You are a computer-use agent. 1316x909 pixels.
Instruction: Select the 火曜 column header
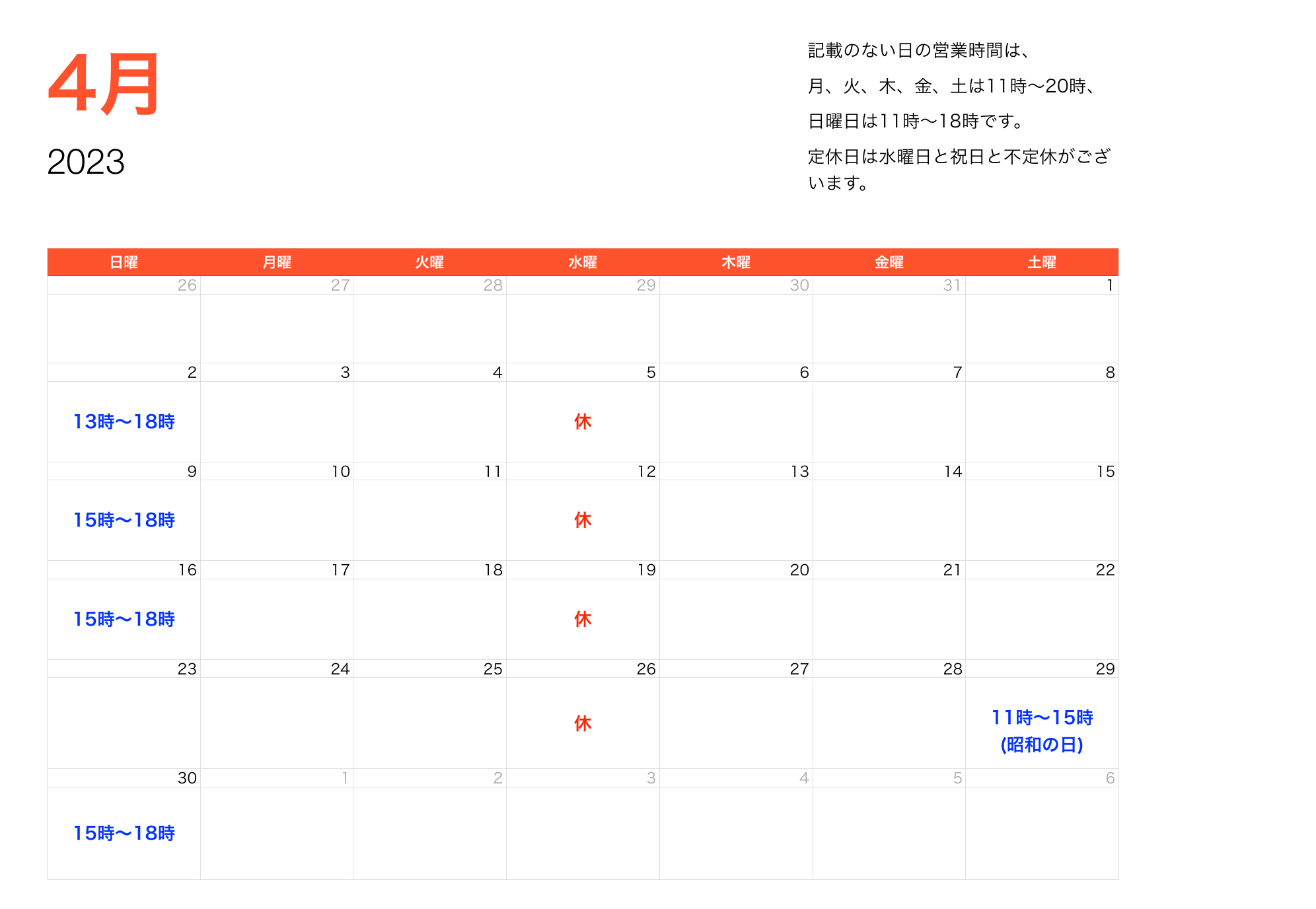pyautogui.click(x=429, y=262)
